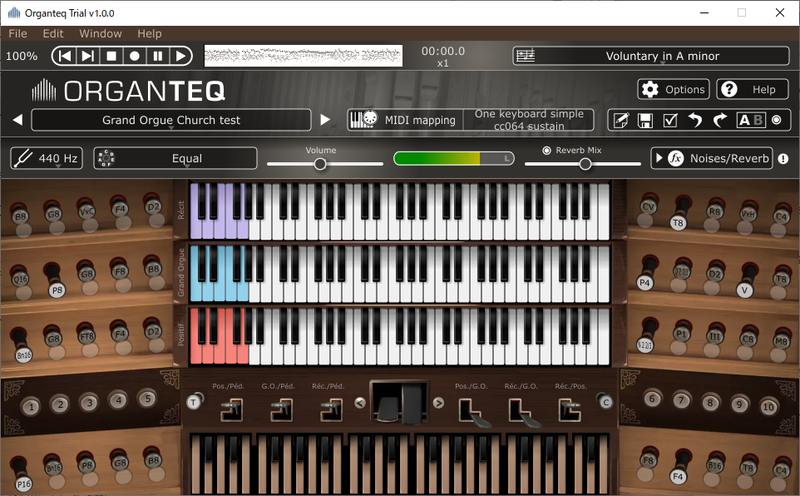Open the Equal temperament dropdown
800x496 pixels.
pos(187,158)
